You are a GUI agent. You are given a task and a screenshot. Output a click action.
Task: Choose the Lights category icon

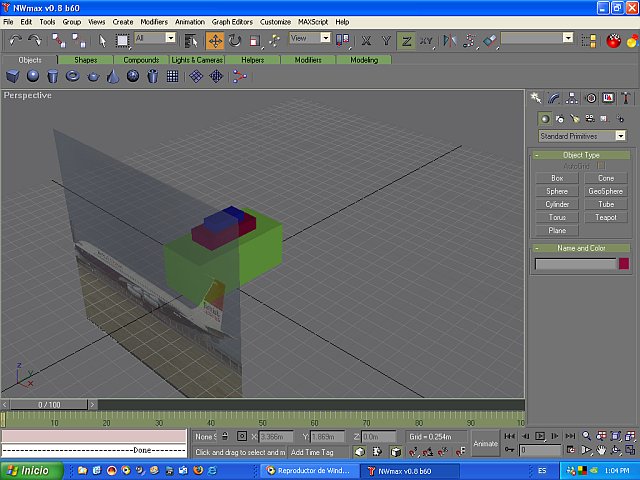click(x=574, y=118)
